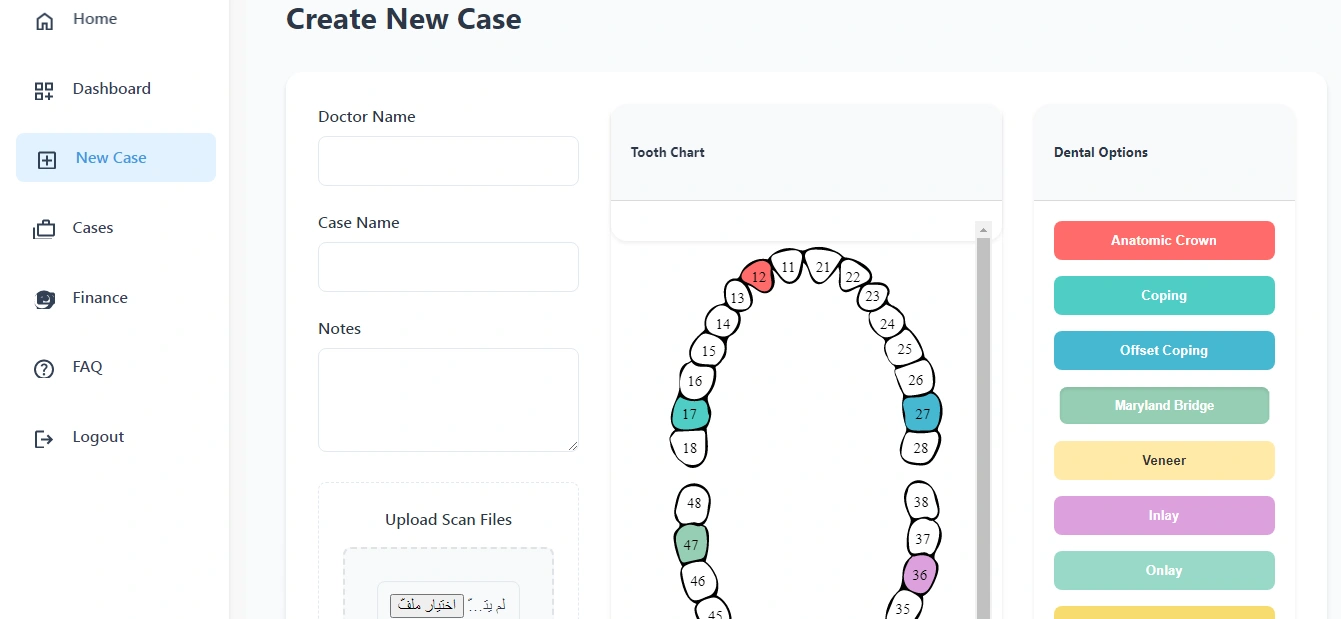Open the Cases briefcase icon

tap(44, 230)
